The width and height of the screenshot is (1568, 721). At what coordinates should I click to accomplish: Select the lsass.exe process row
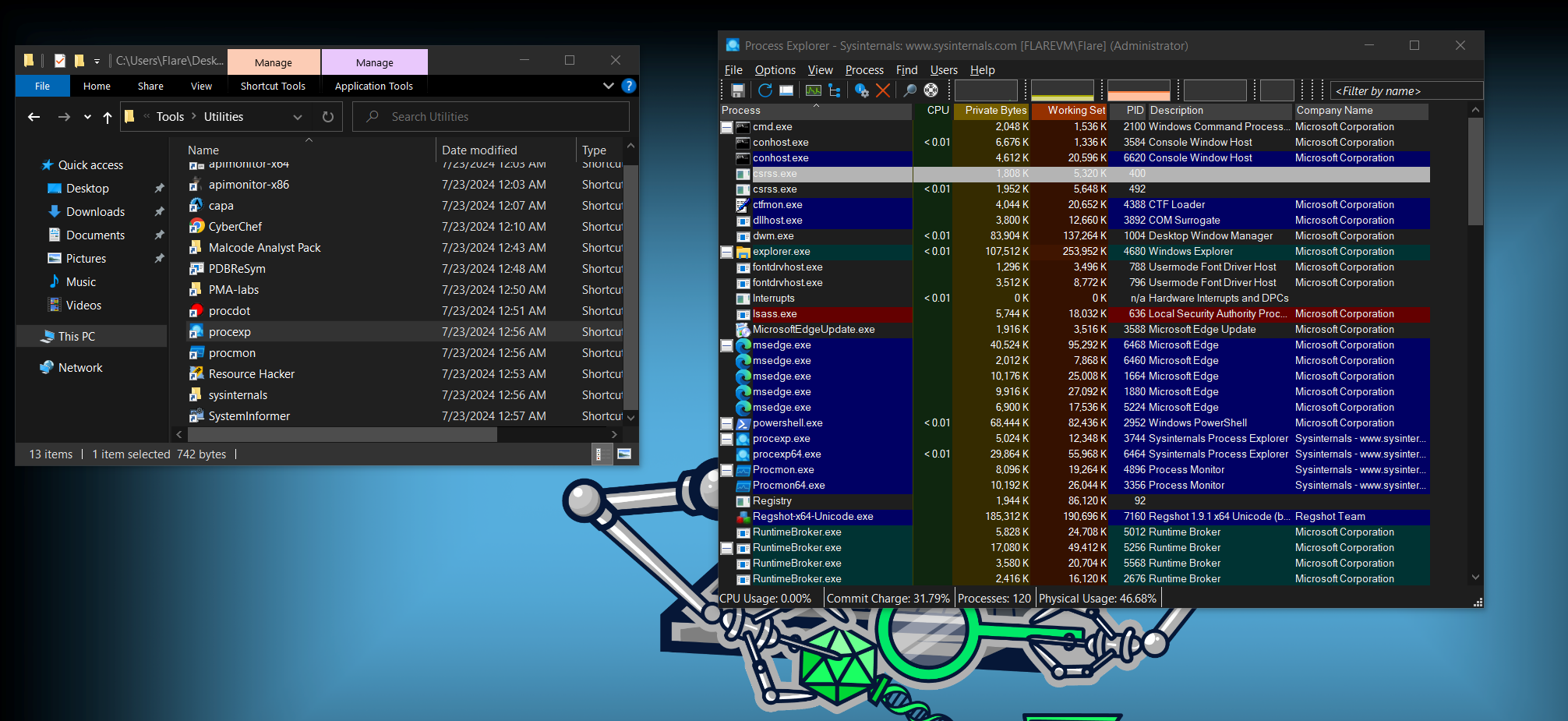(x=1075, y=314)
